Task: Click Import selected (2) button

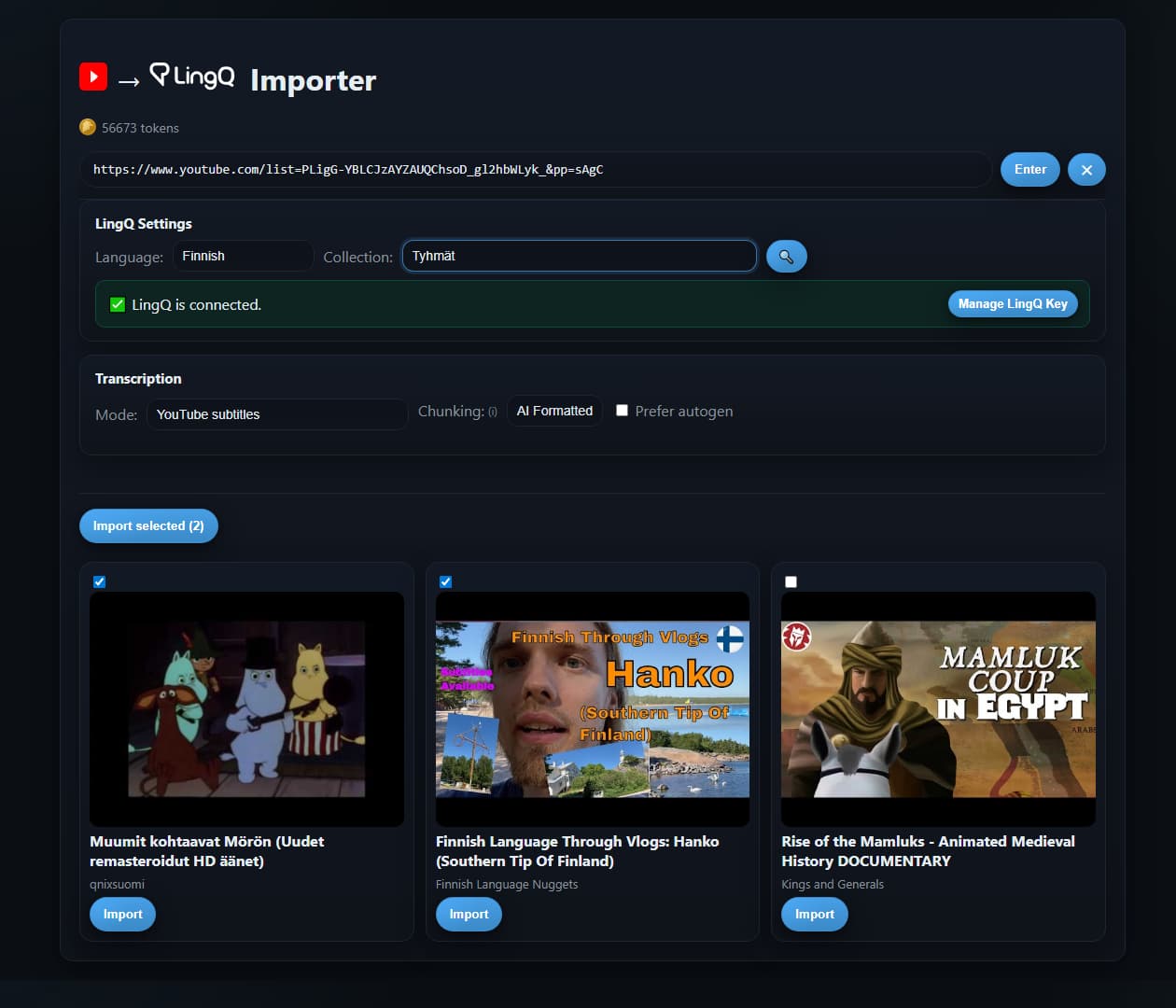Action: click(148, 525)
